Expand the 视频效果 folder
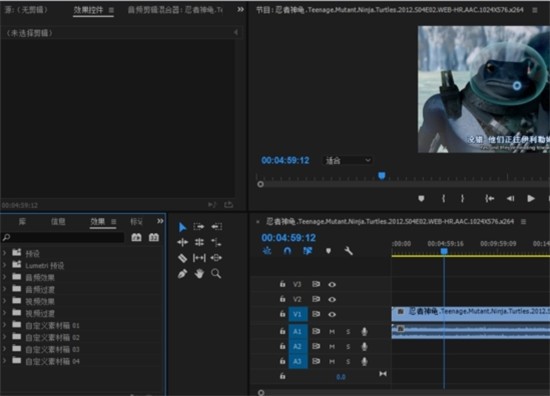The height and width of the screenshot is (396, 550). pos(5,301)
